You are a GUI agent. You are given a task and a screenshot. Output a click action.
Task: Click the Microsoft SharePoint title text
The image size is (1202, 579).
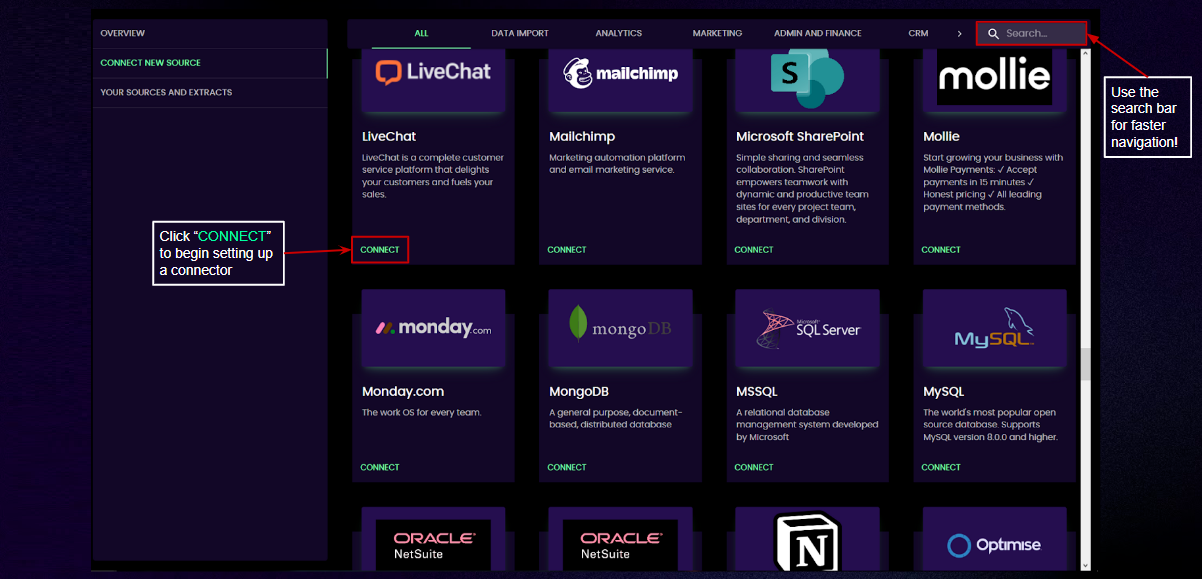[x=800, y=136]
